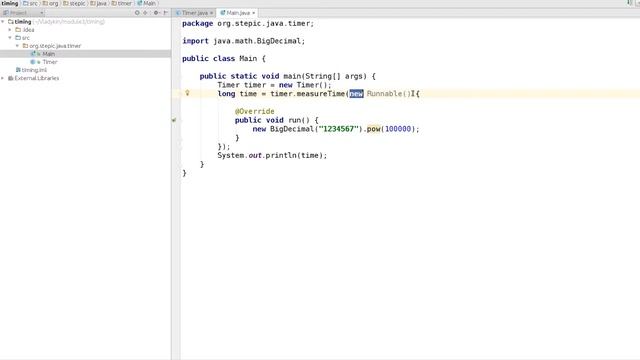Click the 'pow' method call
The width and height of the screenshot is (640, 360).
(373, 129)
